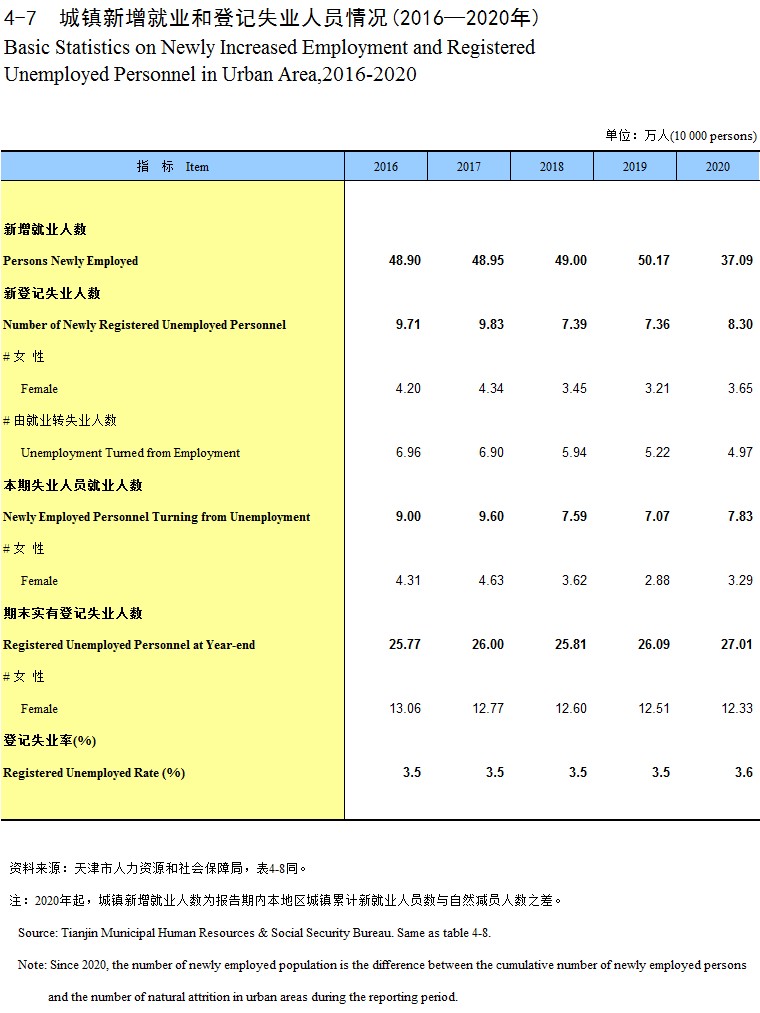The width and height of the screenshot is (760, 1013).
Task: Select value 25.81 in the table
Action: pyautogui.click(x=571, y=644)
